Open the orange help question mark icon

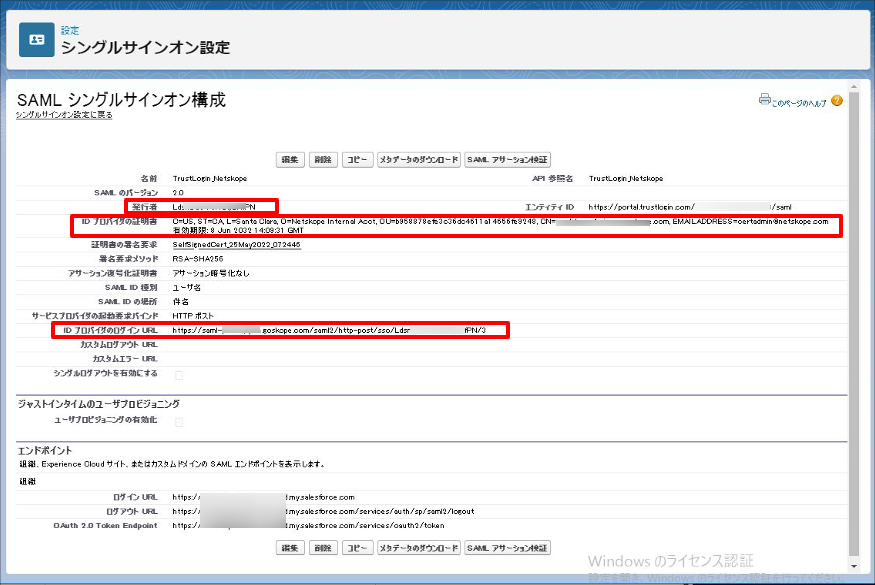(x=836, y=100)
